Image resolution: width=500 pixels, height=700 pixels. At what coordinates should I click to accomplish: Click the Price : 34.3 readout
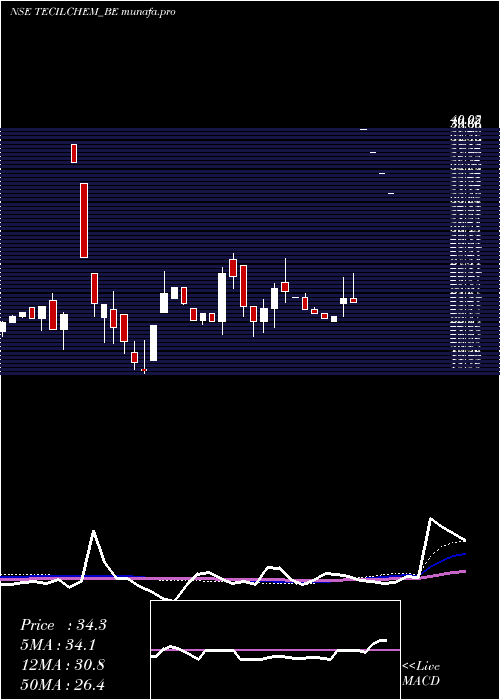pyautogui.click(x=63, y=625)
